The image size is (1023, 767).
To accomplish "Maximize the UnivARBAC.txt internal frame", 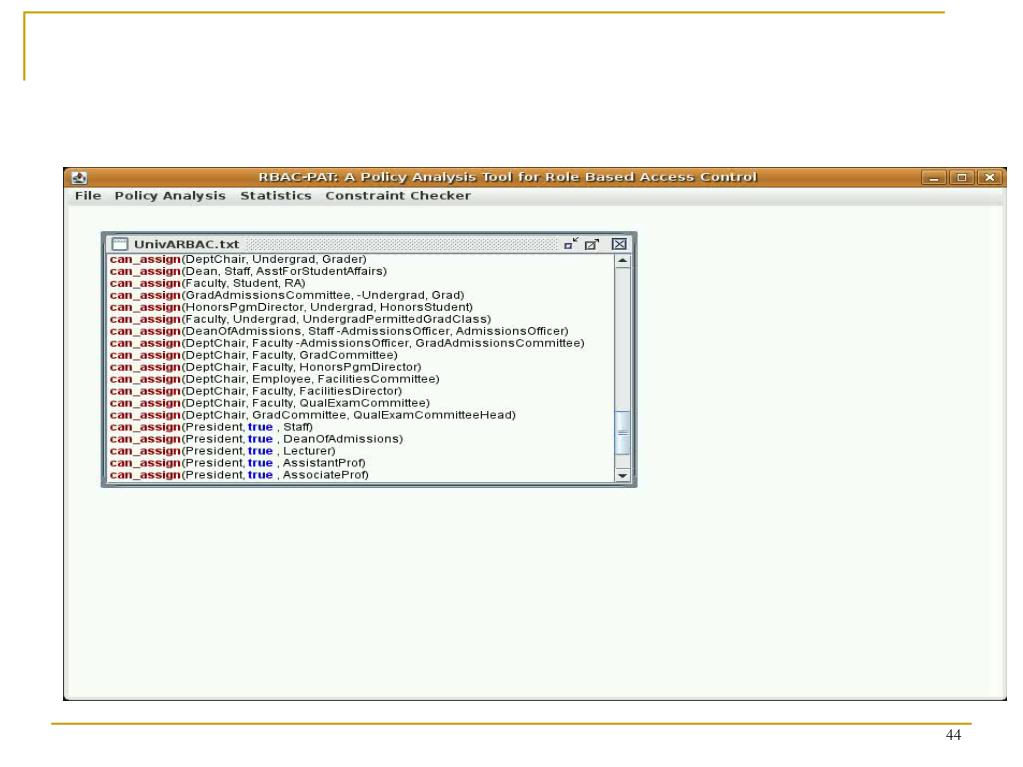I will [592, 244].
